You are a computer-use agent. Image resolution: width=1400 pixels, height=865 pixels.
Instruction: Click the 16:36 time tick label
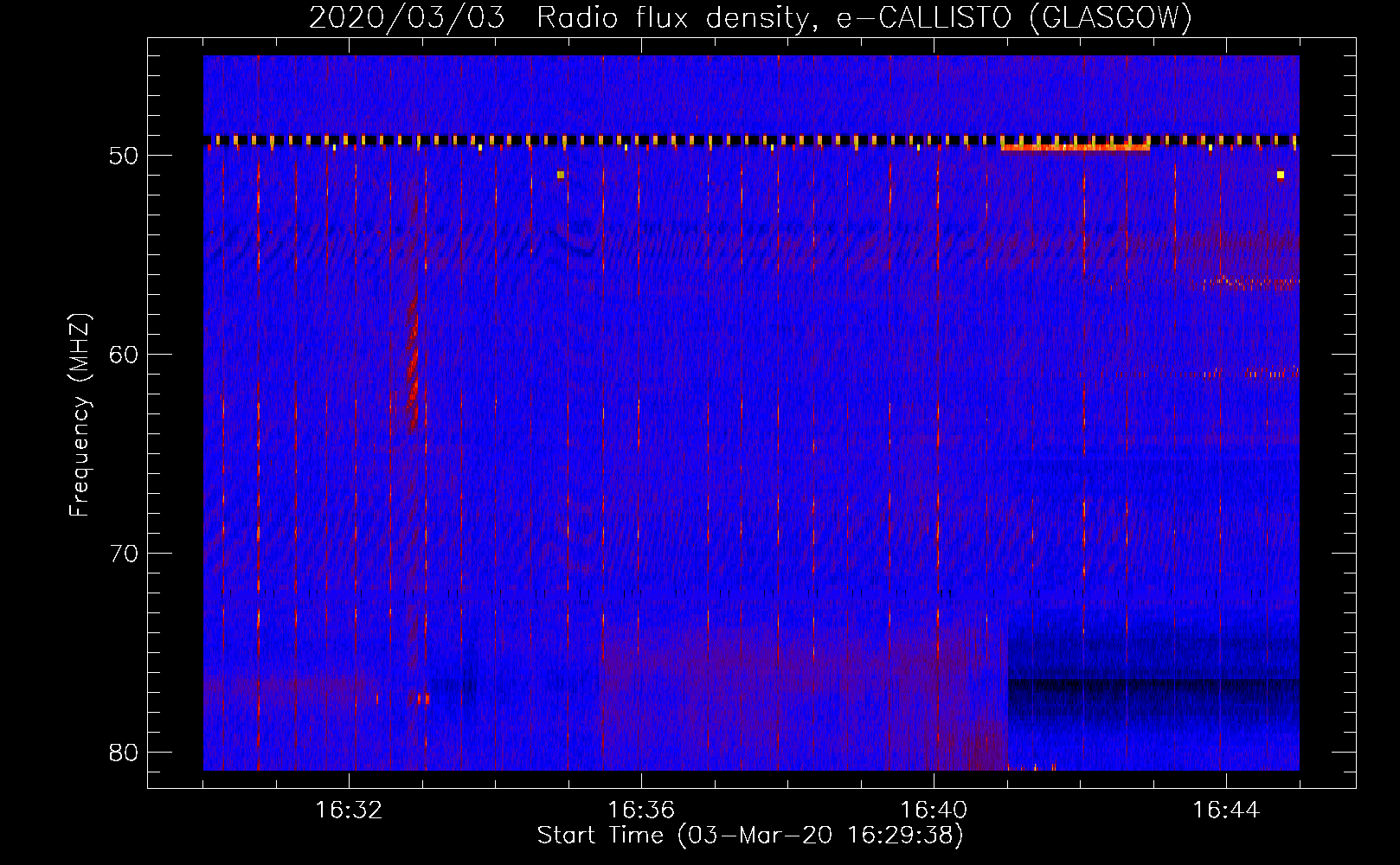tap(641, 811)
